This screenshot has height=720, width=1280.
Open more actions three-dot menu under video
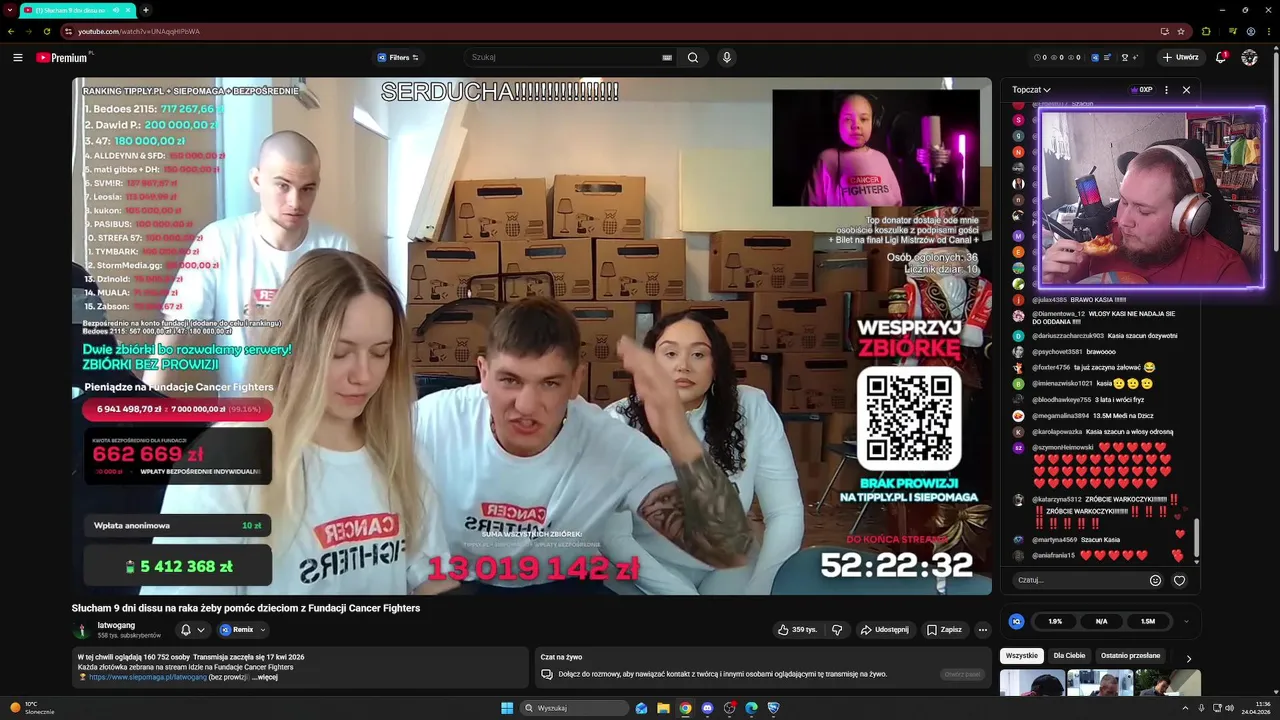pos(982,630)
